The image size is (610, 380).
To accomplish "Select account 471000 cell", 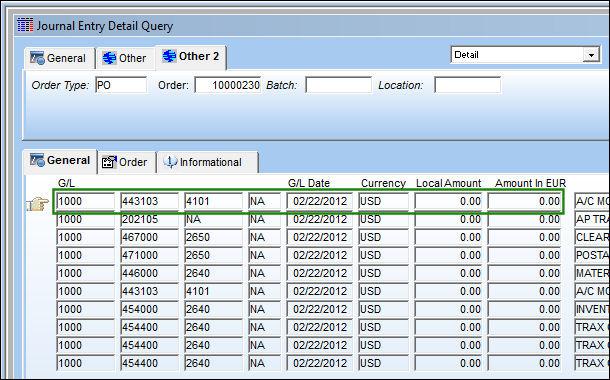I will coord(149,255).
